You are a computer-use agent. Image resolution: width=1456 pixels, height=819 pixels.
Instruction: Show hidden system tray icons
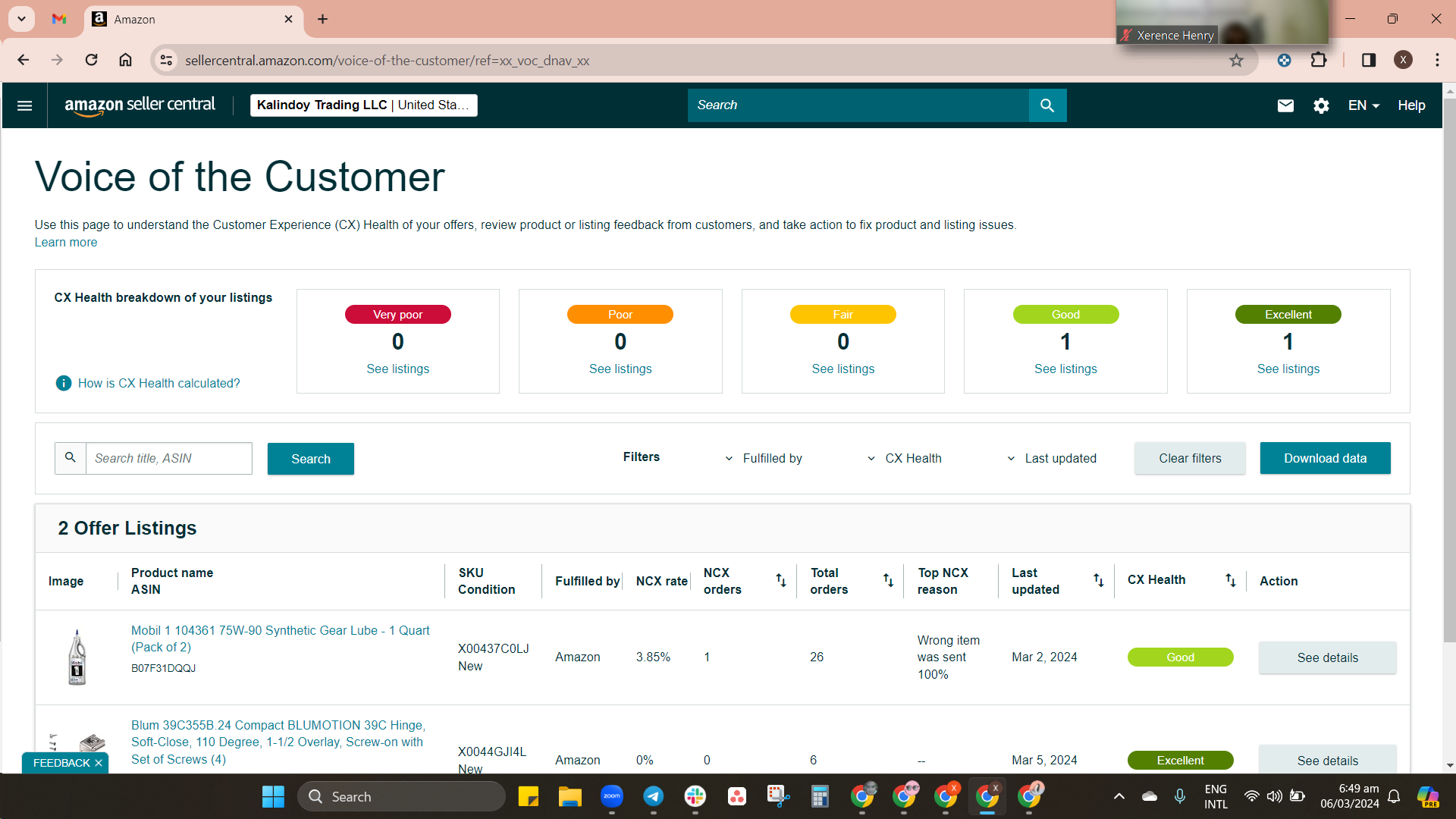coord(1119,796)
